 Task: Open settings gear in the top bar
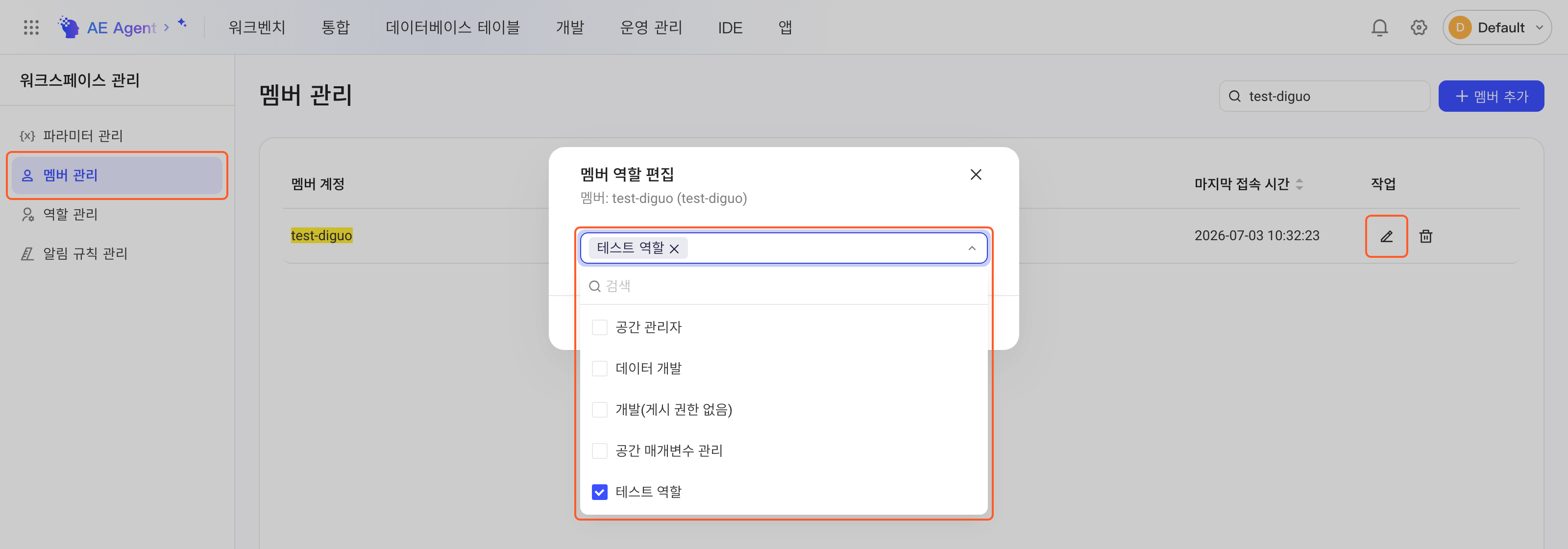1418,27
